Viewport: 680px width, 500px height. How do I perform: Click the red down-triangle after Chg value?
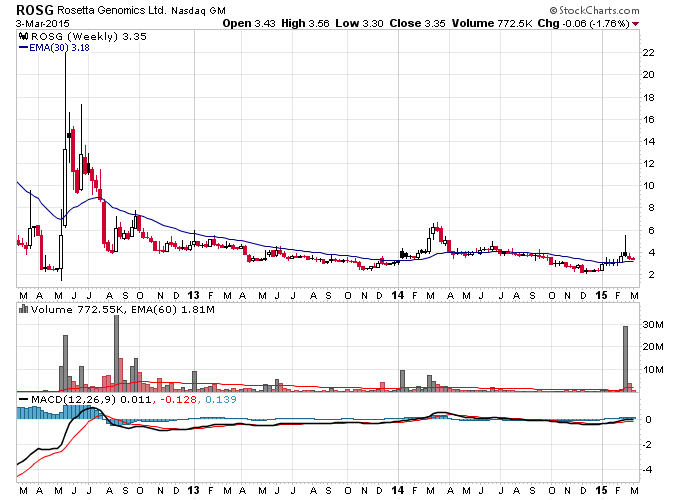635,24
